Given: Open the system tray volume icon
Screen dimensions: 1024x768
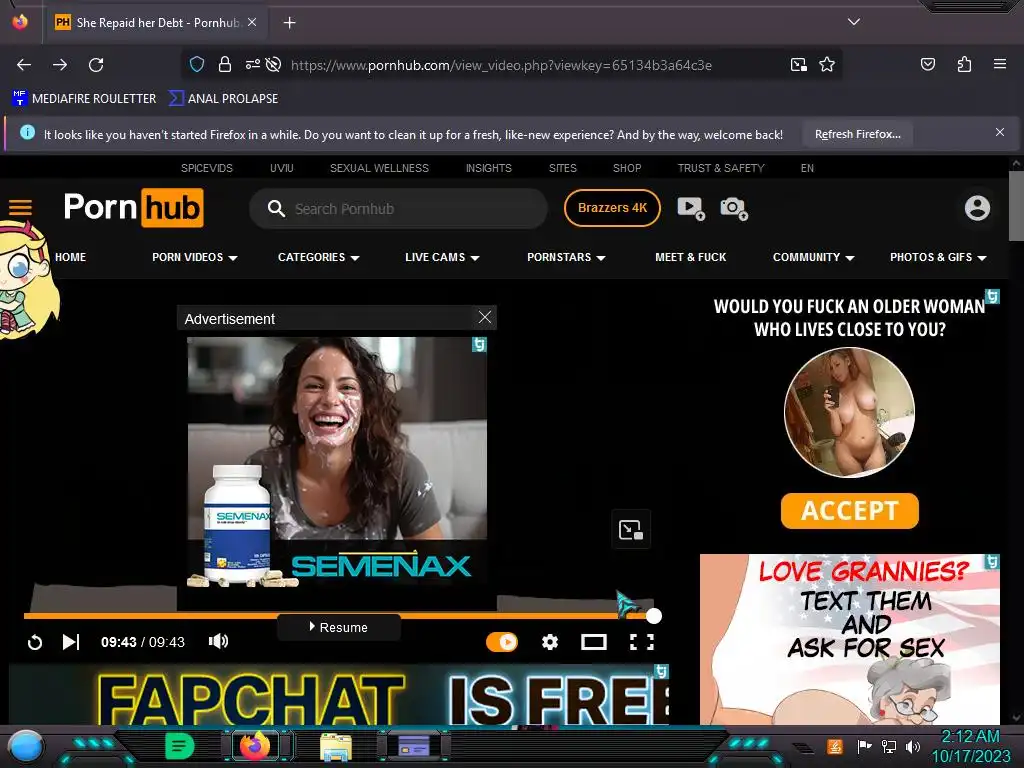Looking at the screenshot, I should tap(912, 746).
